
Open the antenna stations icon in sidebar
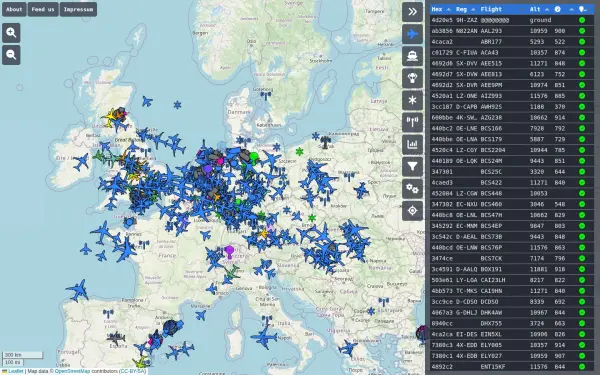pos(412,122)
